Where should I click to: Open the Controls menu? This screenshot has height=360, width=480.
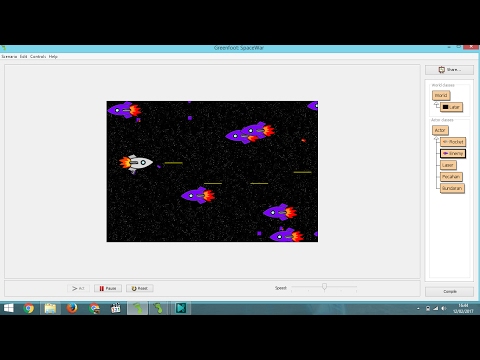click(38, 57)
